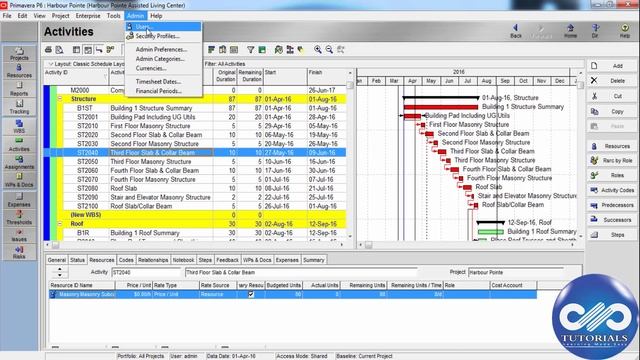The width and height of the screenshot is (640, 360).
Task: Toggle the Primary Resource checkbox for Masonry
Action: pos(251,294)
